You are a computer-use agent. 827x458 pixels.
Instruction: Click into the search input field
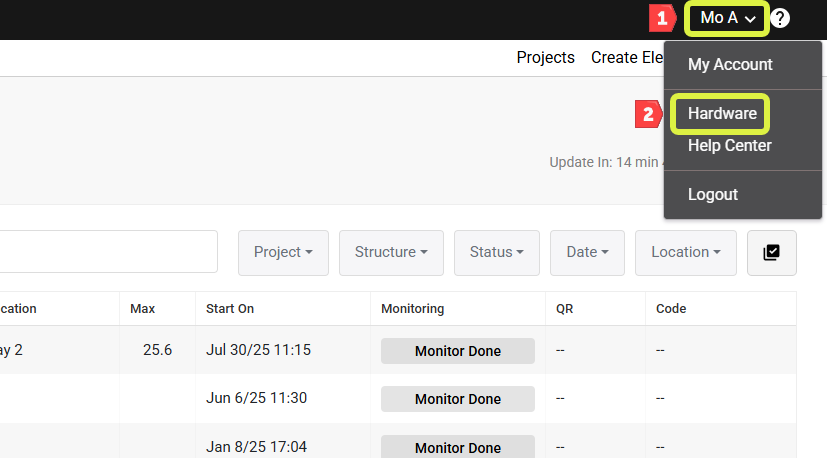[x=108, y=252]
